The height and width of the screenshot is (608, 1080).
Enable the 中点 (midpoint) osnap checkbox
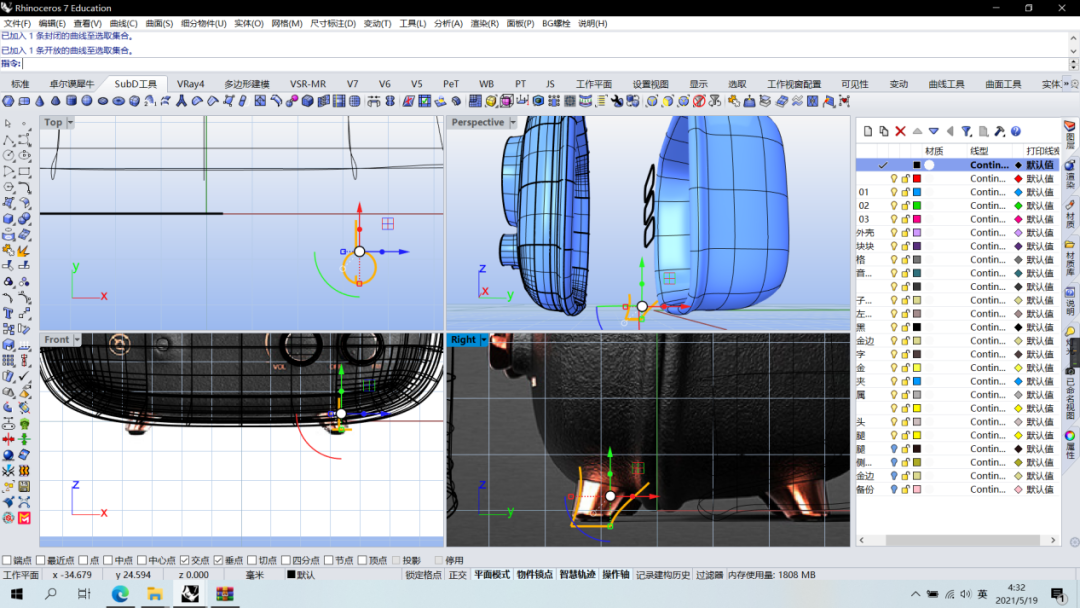point(107,561)
